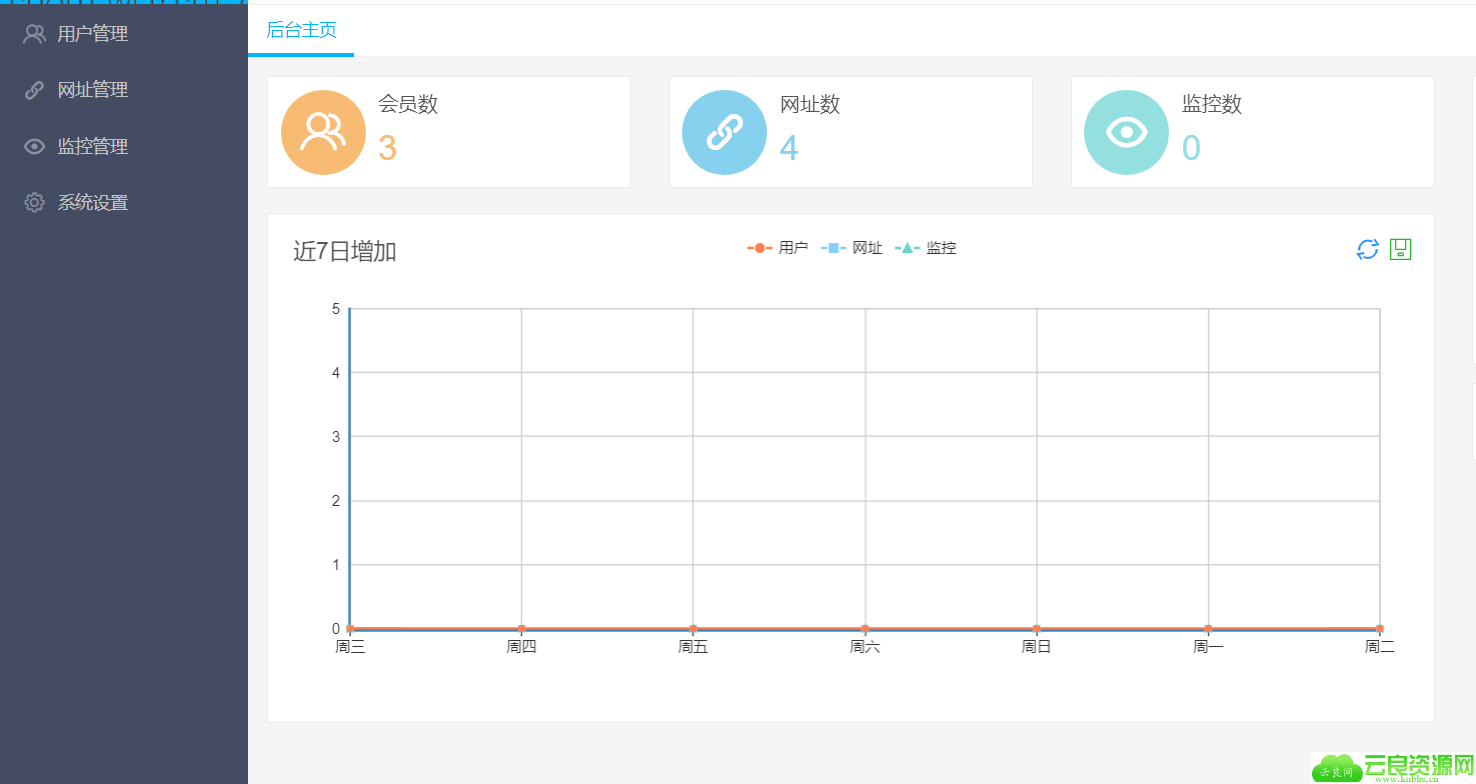
Task: Click the 周四 data point on chart
Action: point(521,629)
